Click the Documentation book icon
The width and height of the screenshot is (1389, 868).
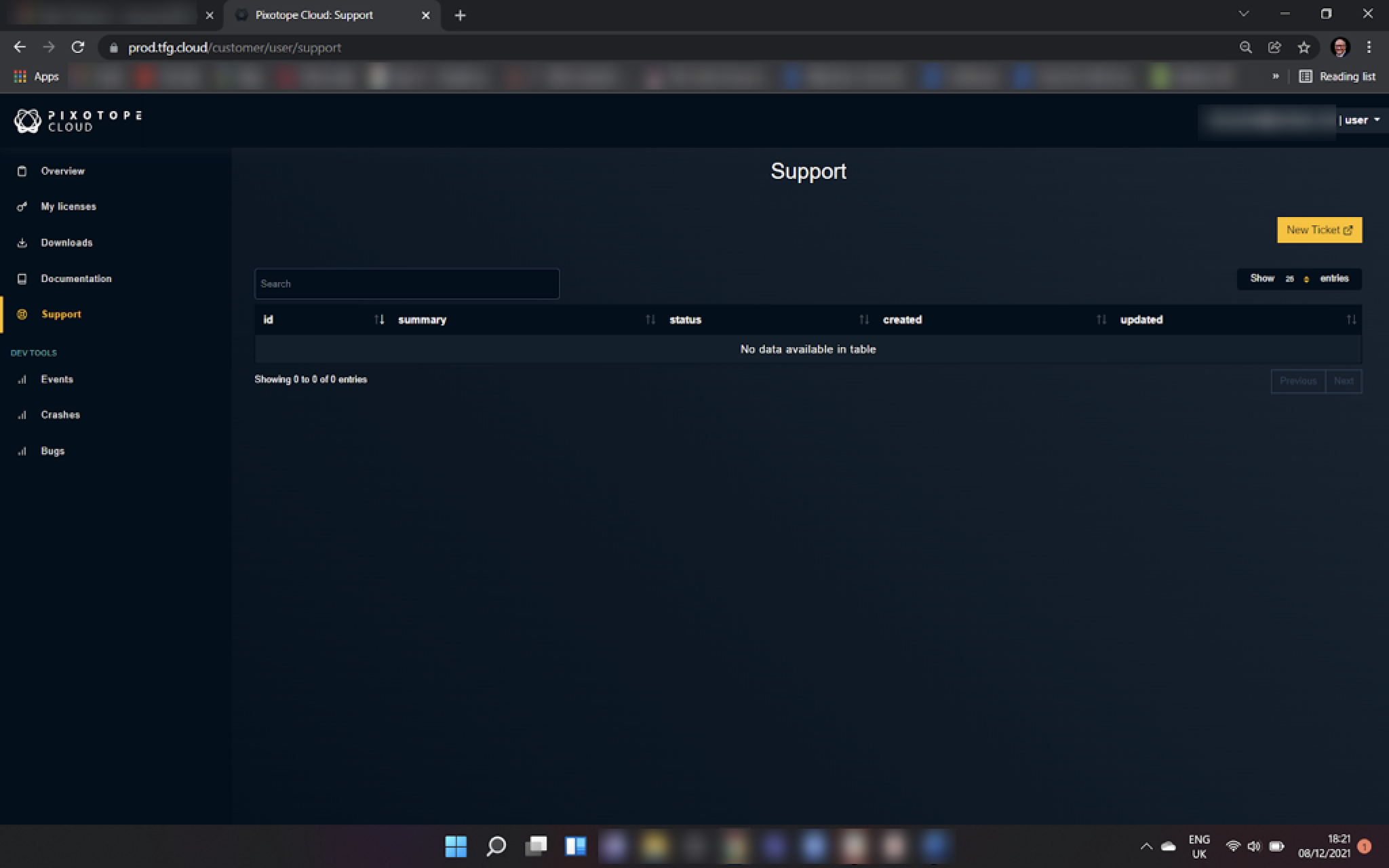(x=22, y=279)
